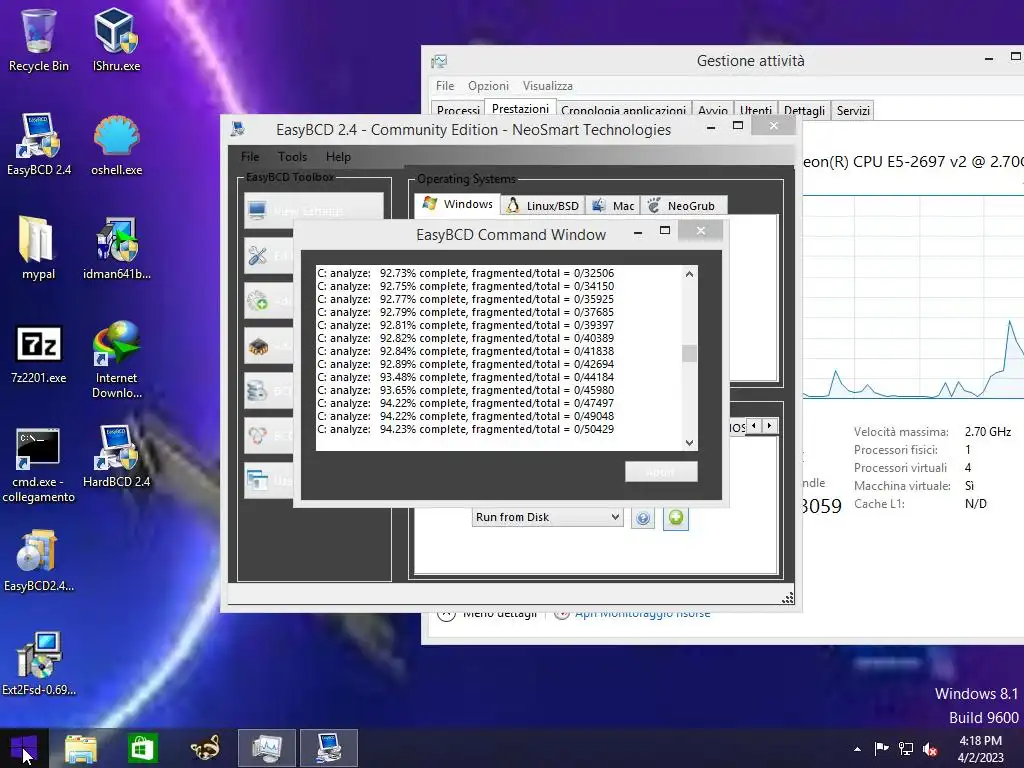Click the Useful Utilities windows icon
This screenshot has width=1024, height=768.
pyautogui.click(x=257, y=480)
